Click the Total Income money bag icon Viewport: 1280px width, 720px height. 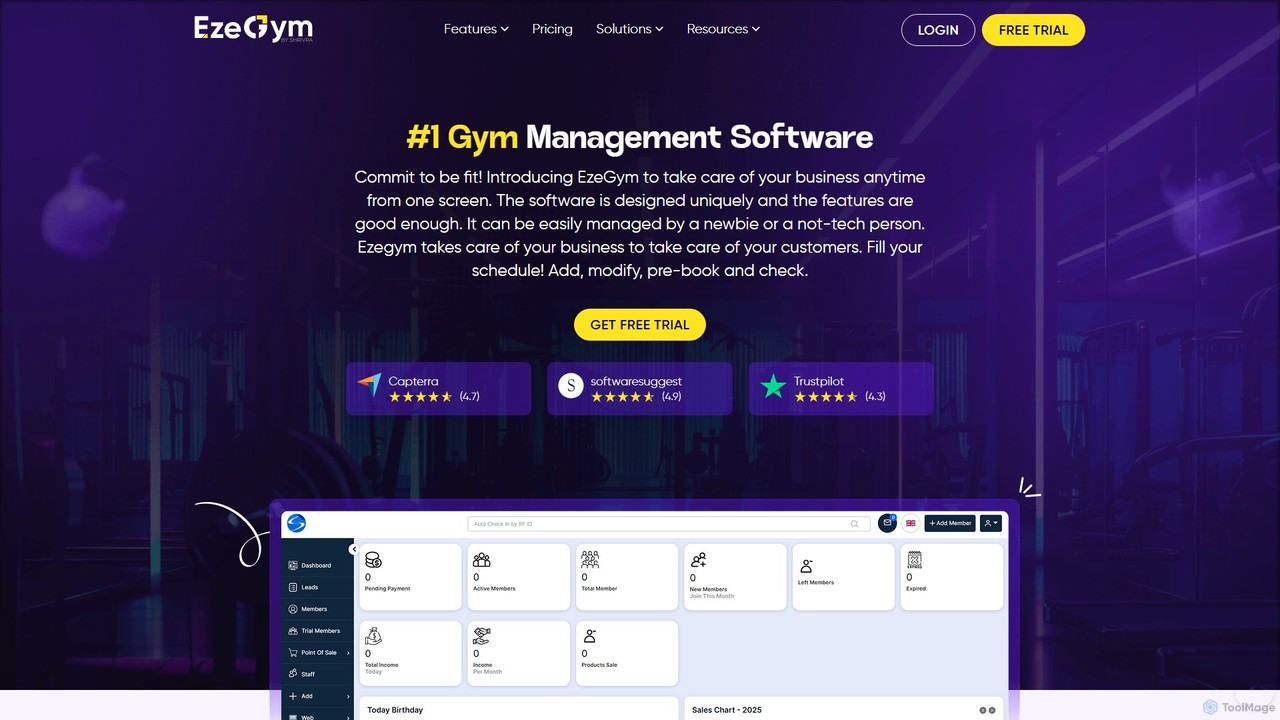(373, 636)
